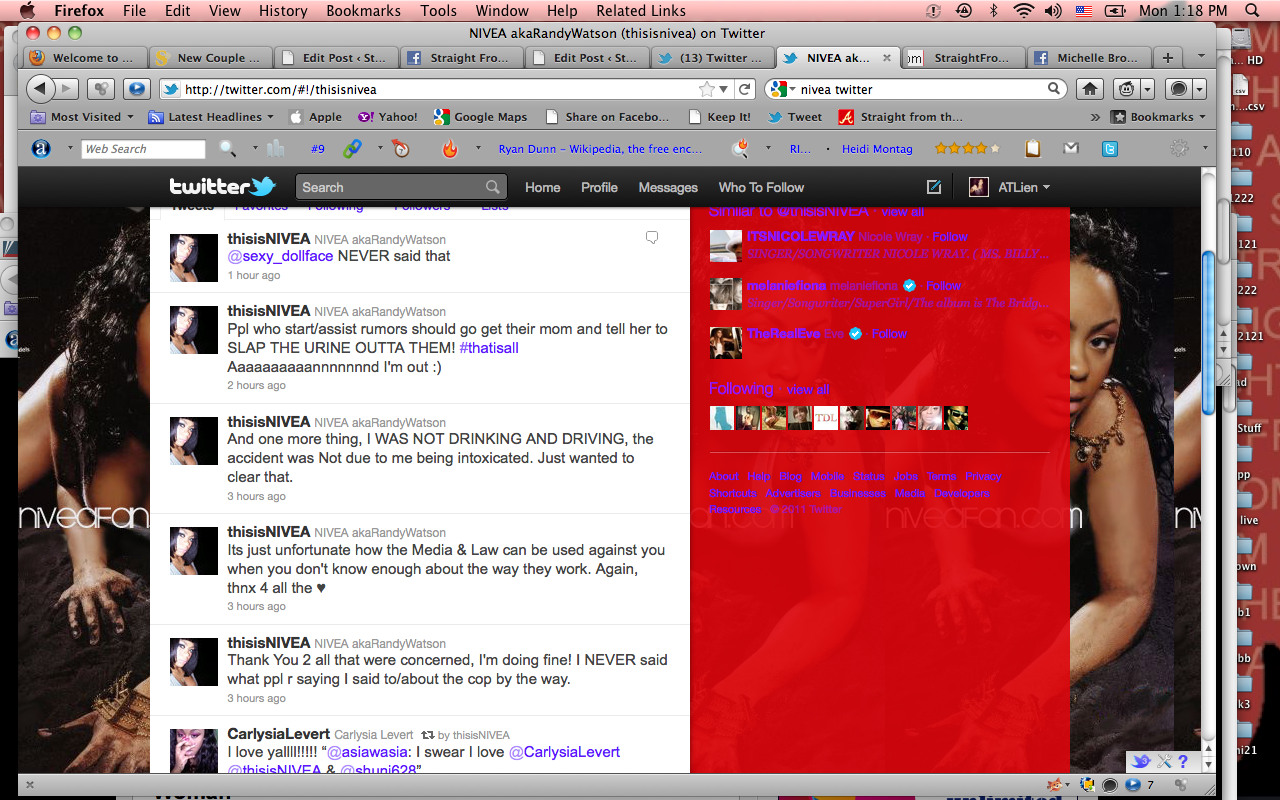Follow TheRealEve from the similar accounts list
This screenshot has height=800, width=1280.
click(889, 334)
